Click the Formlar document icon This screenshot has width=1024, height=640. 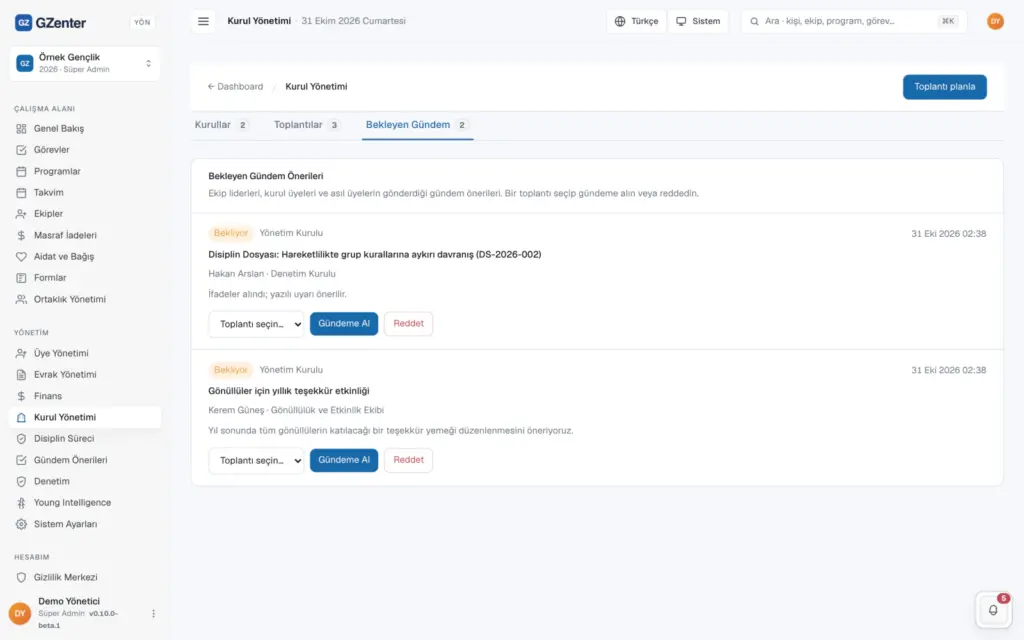pos(21,278)
